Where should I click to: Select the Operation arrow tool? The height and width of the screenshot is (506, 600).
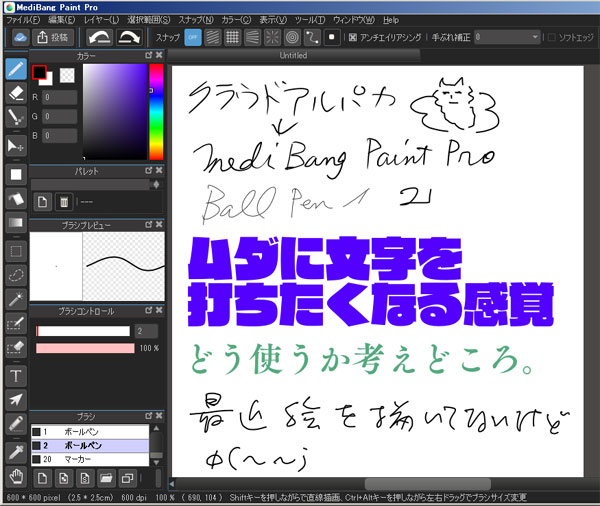tap(16, 400)
